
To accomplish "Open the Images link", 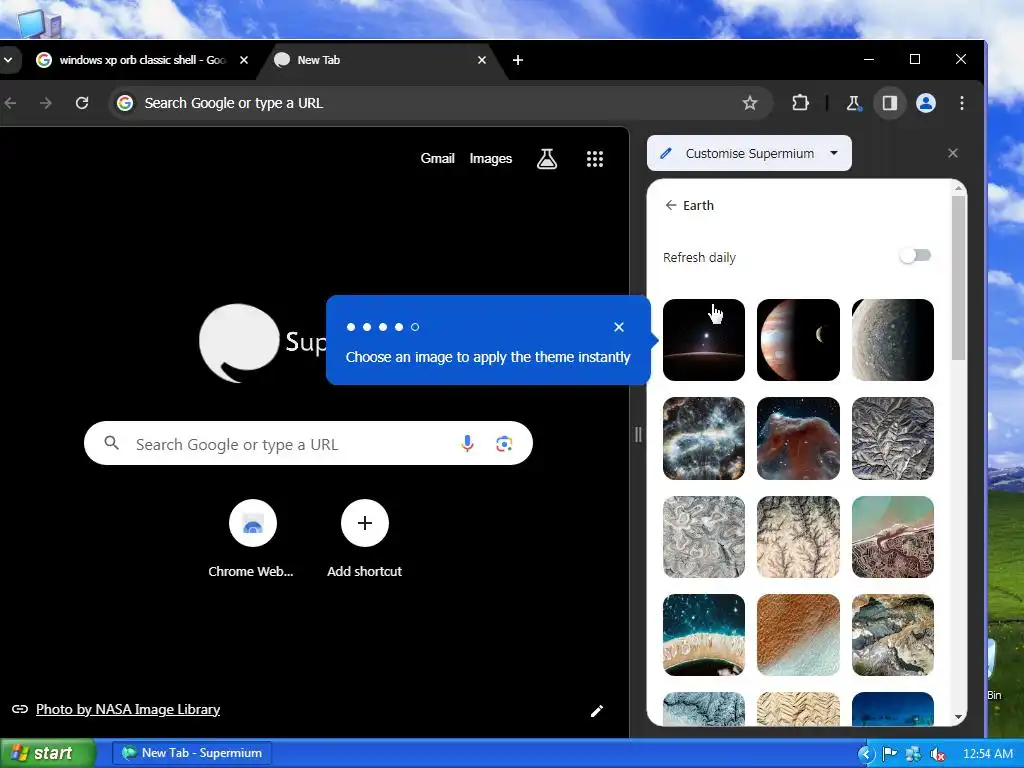I will tap(490, 159).
